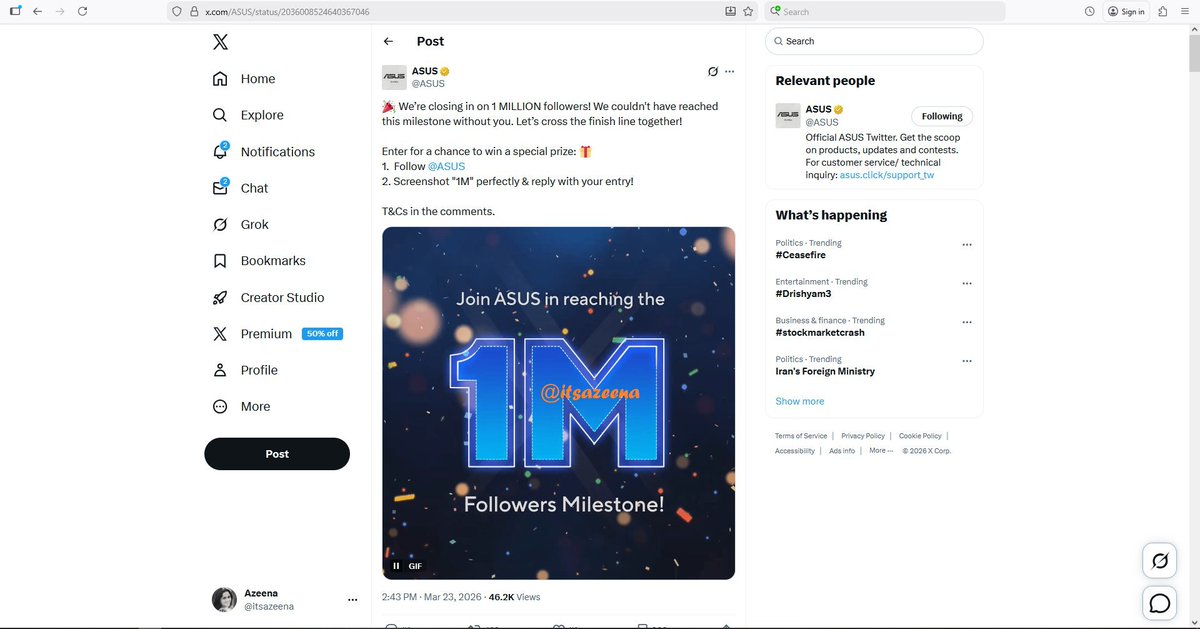
Task: Follow the @ASUS mention in post text
Action: point(446,166)
